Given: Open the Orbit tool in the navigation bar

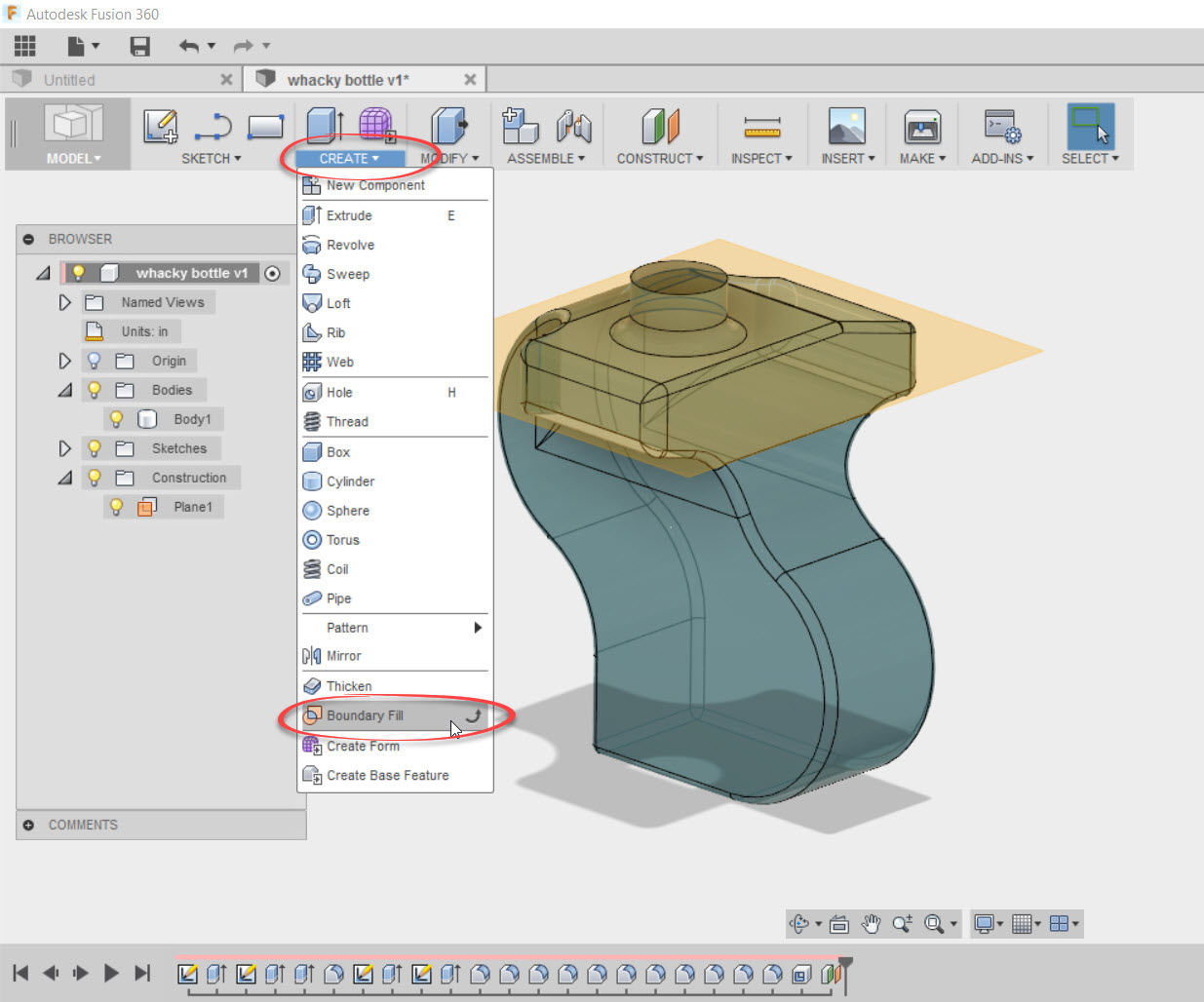Looking at the screenshot, I should (x=797, y=923).
